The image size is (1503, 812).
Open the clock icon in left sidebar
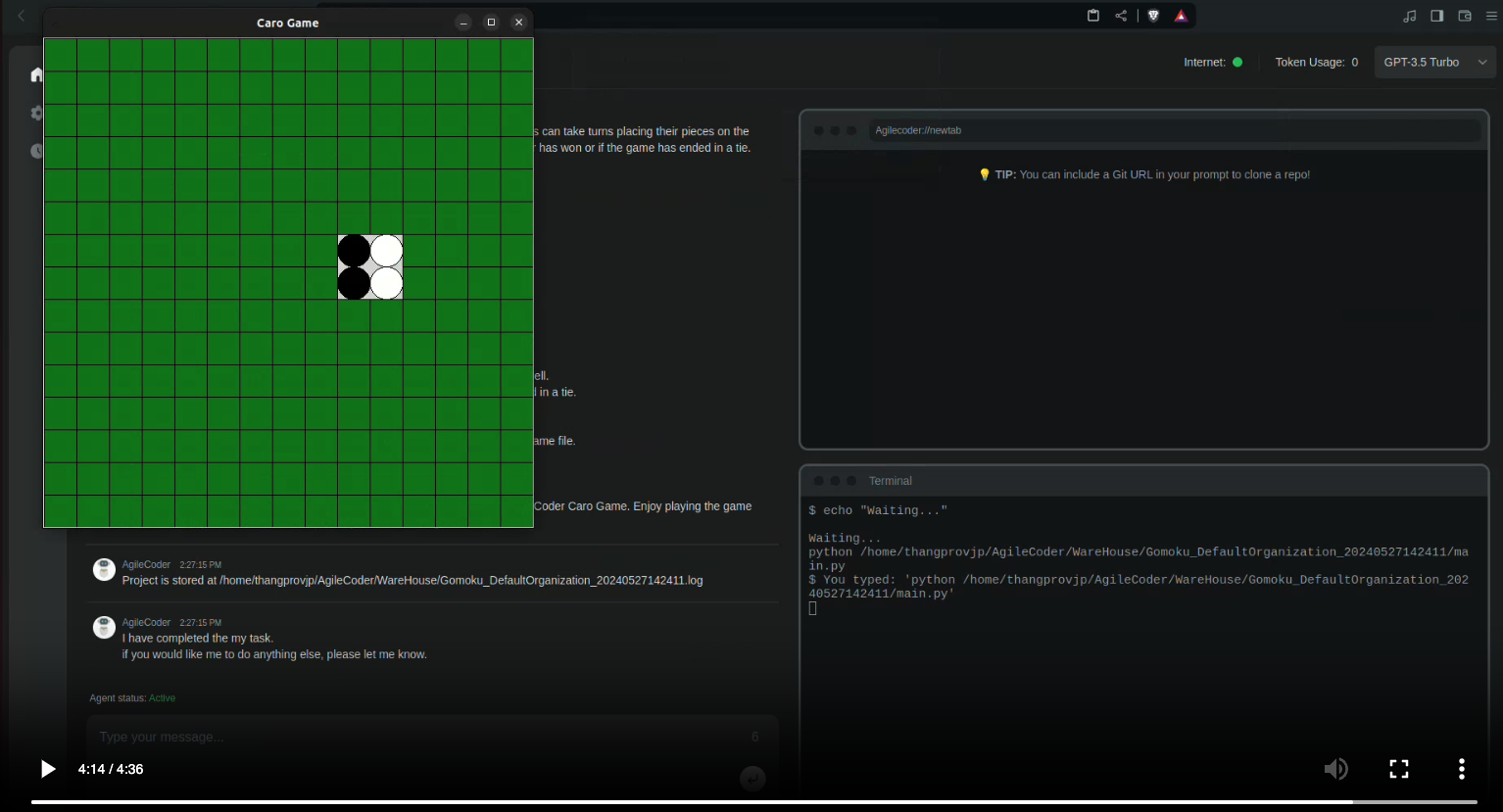pos(37,151)
